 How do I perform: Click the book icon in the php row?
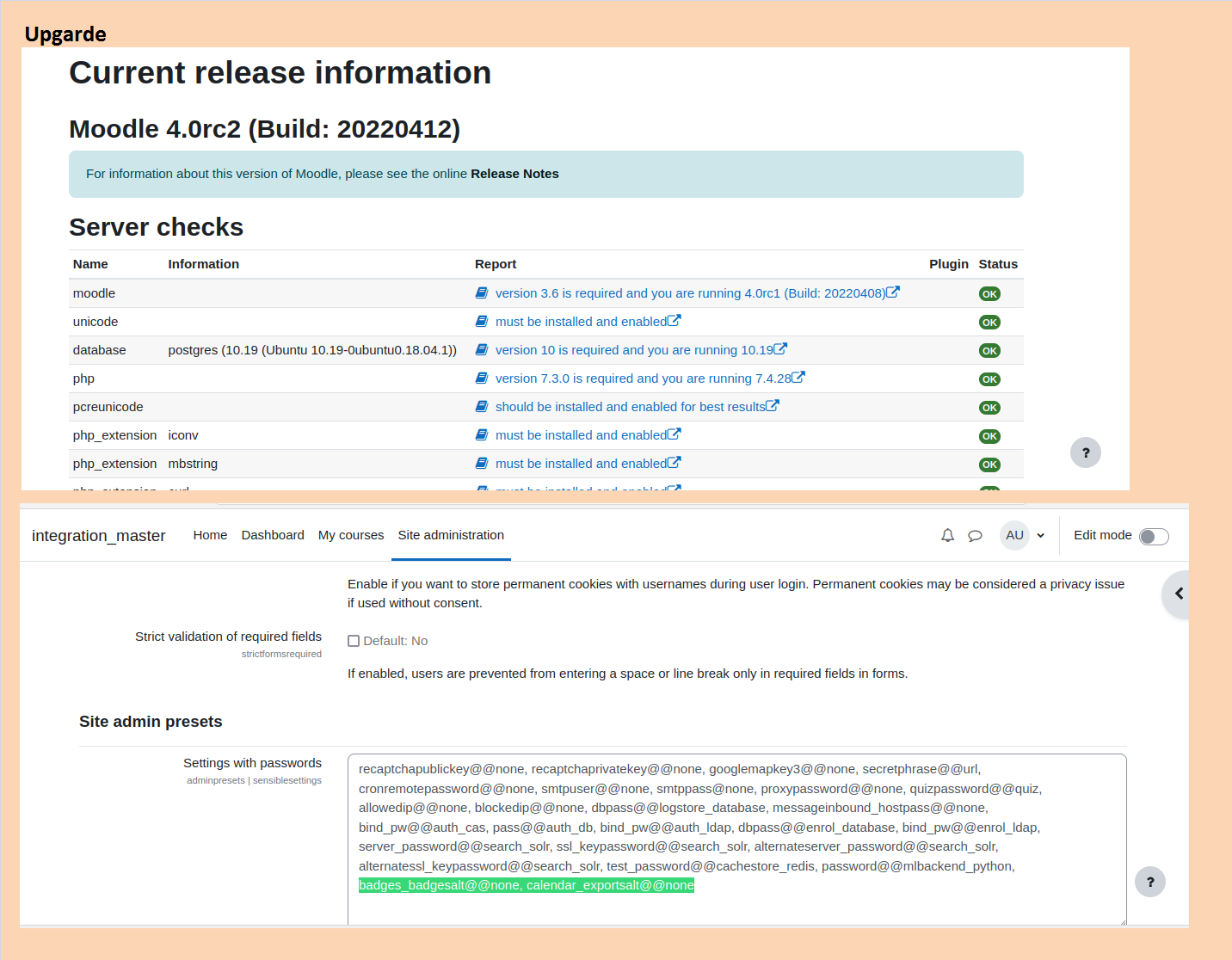click(x=482, y=378)
